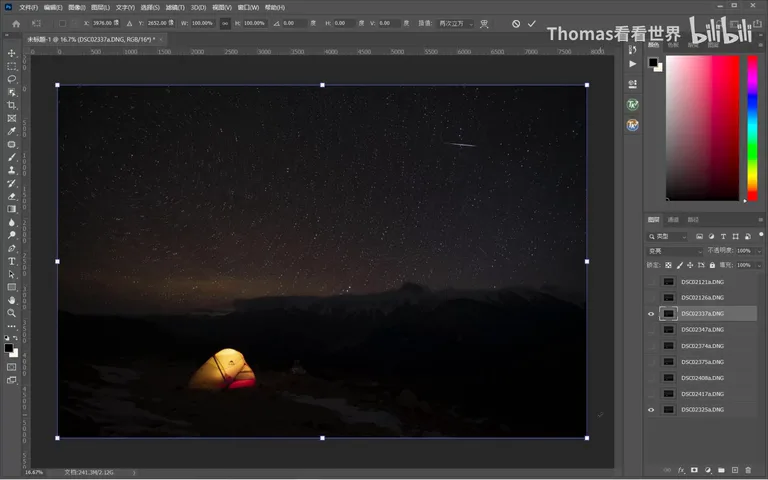
Task: Select the Dodge tool
Action: click(12, 235)
